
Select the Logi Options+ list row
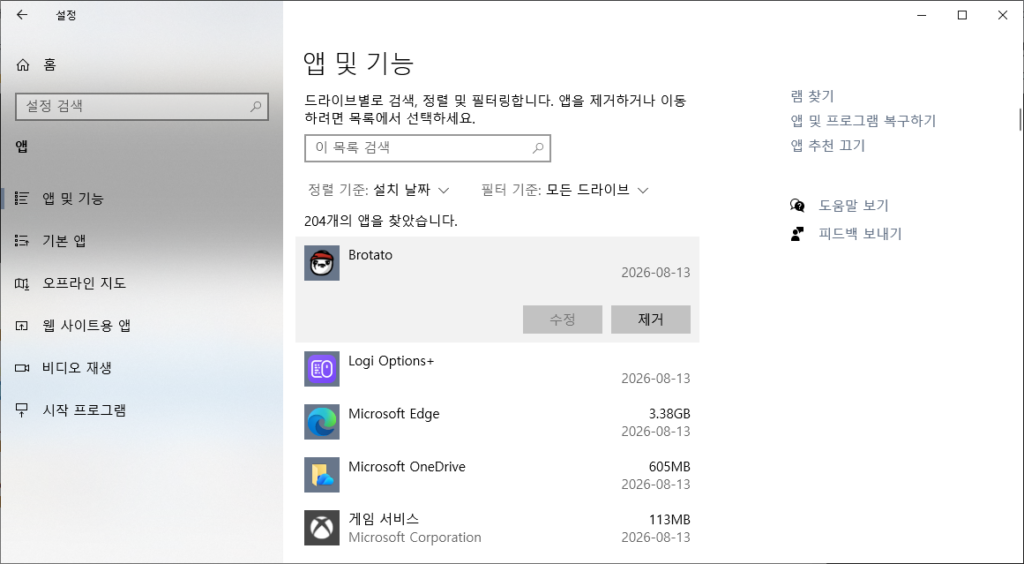pos(497,369)
